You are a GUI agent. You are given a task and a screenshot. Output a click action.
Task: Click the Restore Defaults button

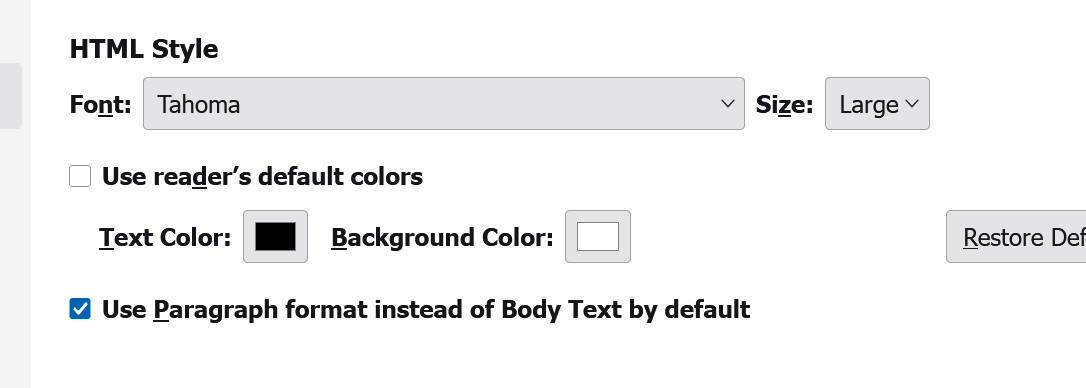pos(1016,236)
